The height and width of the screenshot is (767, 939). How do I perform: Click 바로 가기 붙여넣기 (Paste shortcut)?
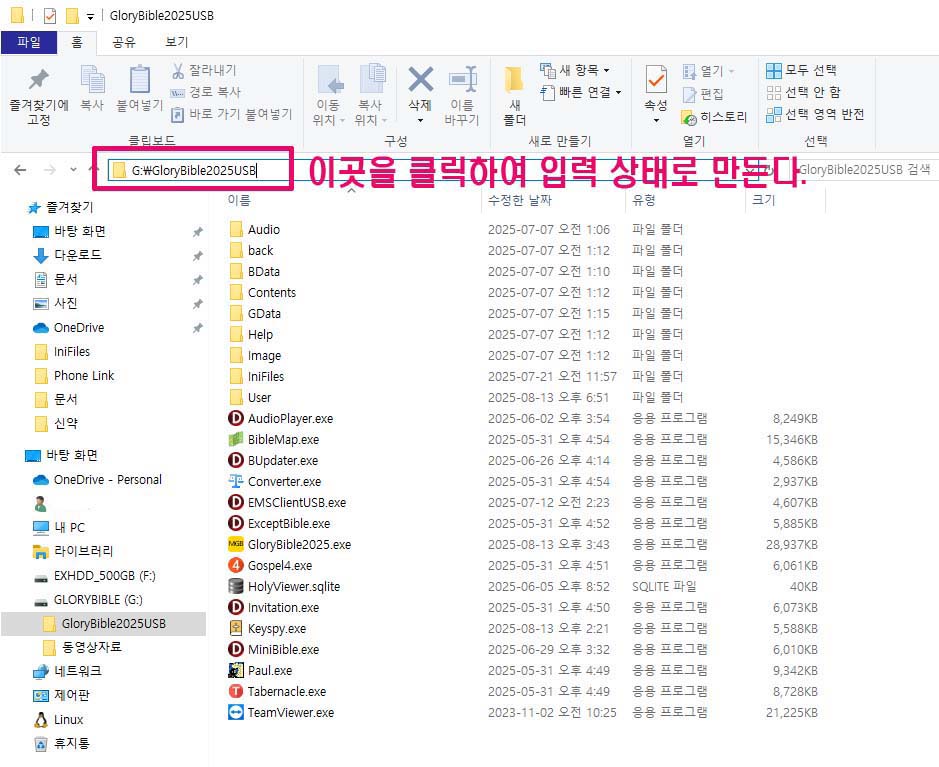pyautogui.click(x=232, y=114)
